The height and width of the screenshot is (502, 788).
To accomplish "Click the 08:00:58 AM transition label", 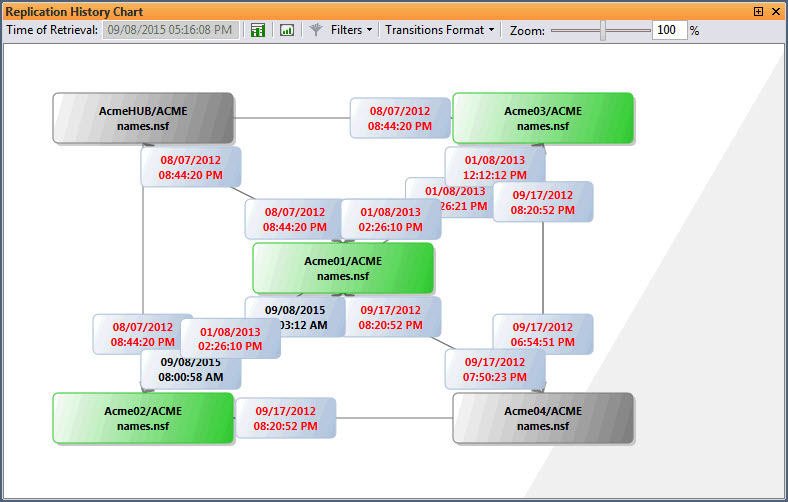I will 190,372.
